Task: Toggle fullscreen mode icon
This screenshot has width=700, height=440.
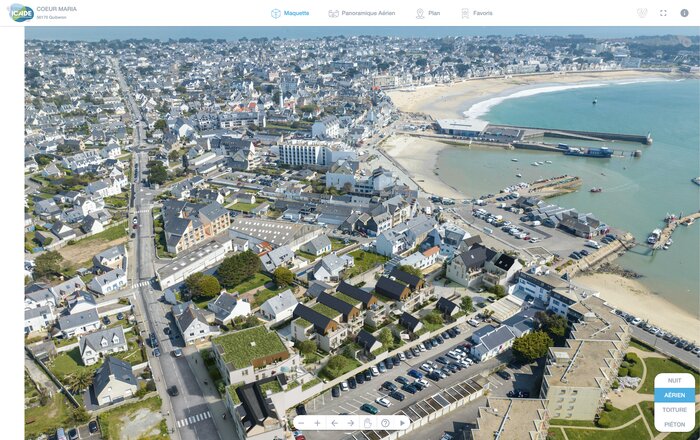Action: [x=663, y=13]
